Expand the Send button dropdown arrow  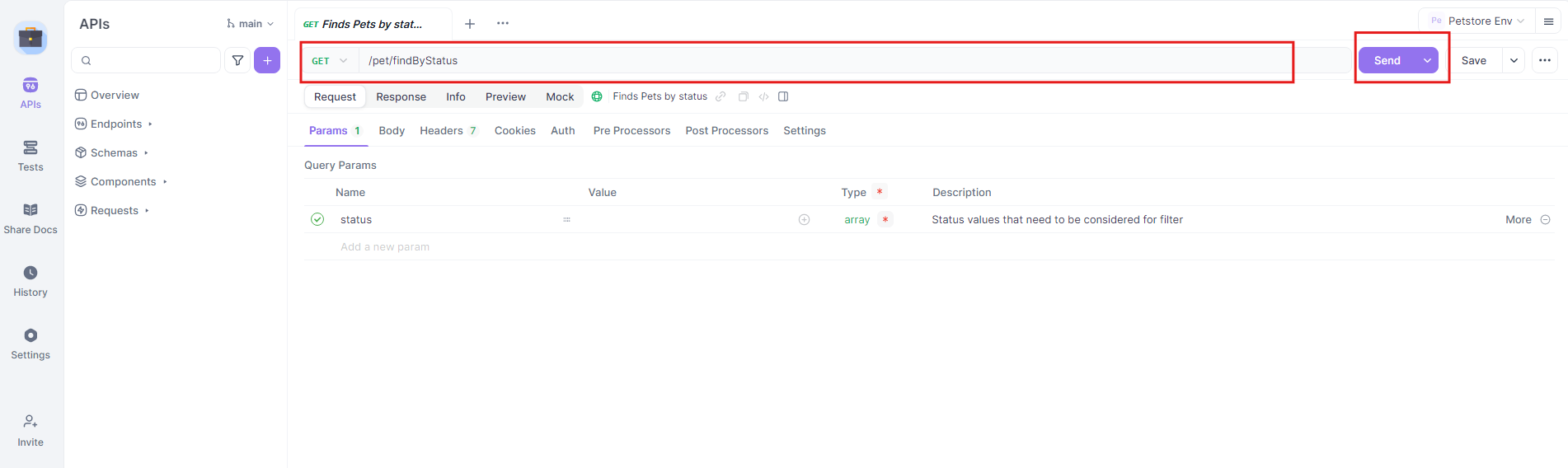click(x=1427, y=60)
